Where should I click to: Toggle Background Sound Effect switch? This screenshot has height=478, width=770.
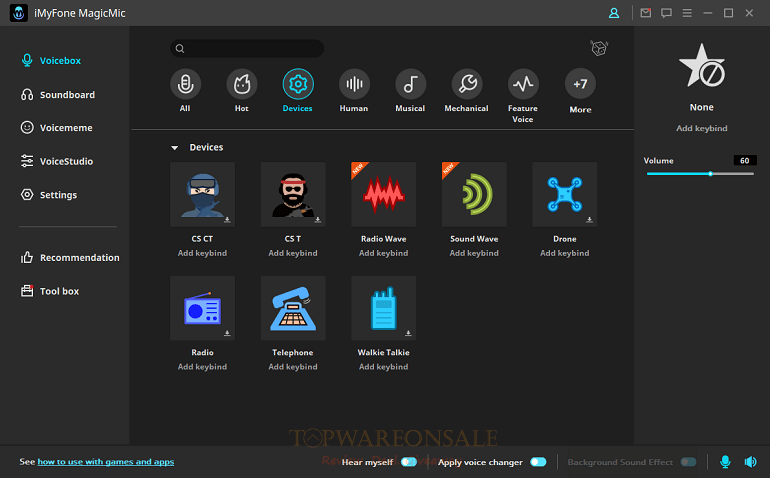(688, 462)
